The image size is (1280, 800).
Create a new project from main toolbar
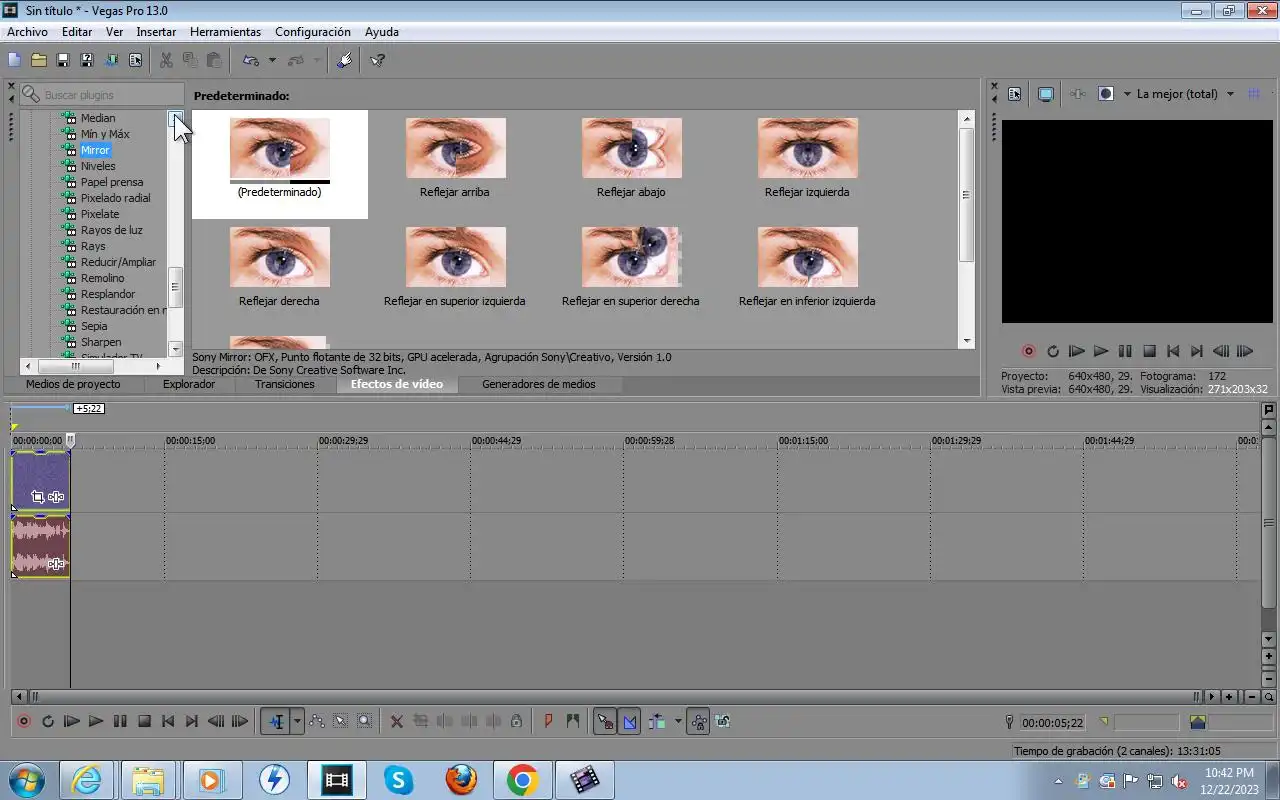tap(14, 60)
